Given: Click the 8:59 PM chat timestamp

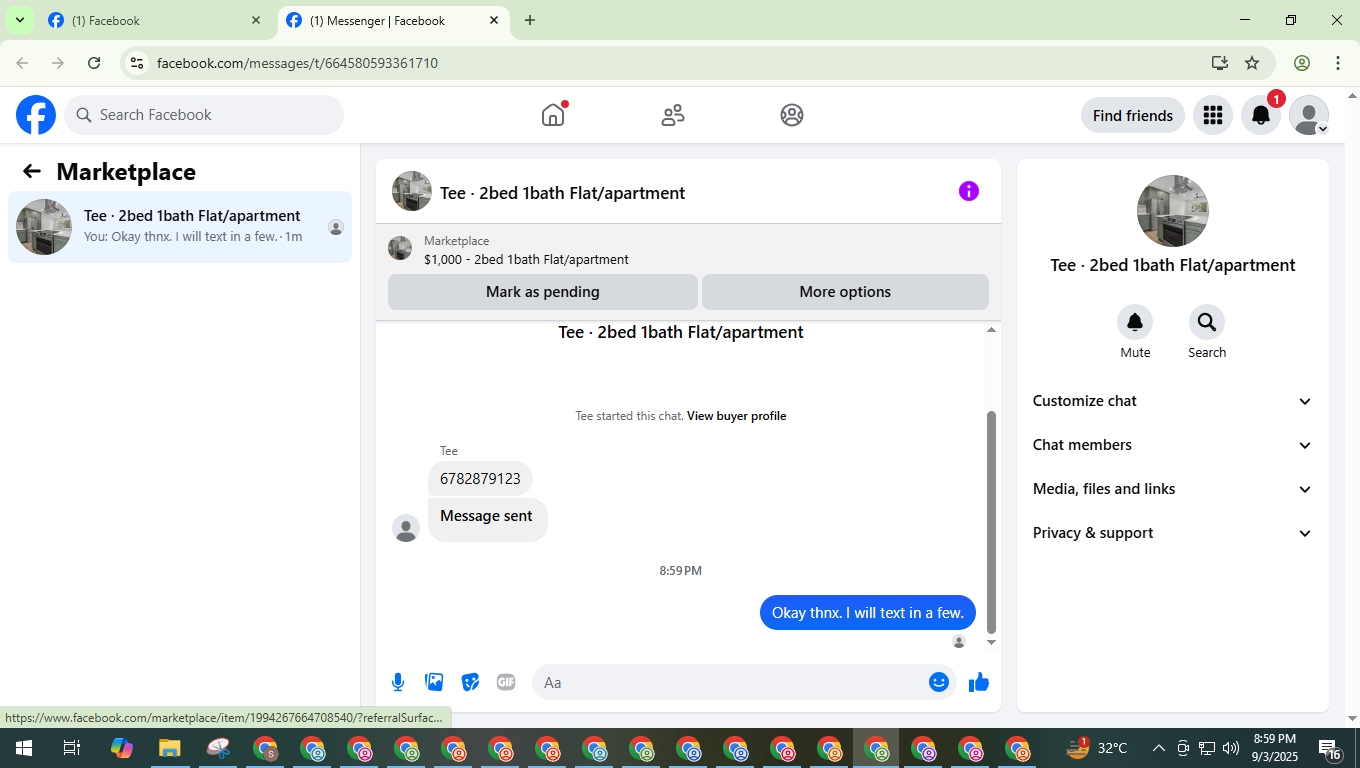Looking at the screenshot, I should (680, 571).
